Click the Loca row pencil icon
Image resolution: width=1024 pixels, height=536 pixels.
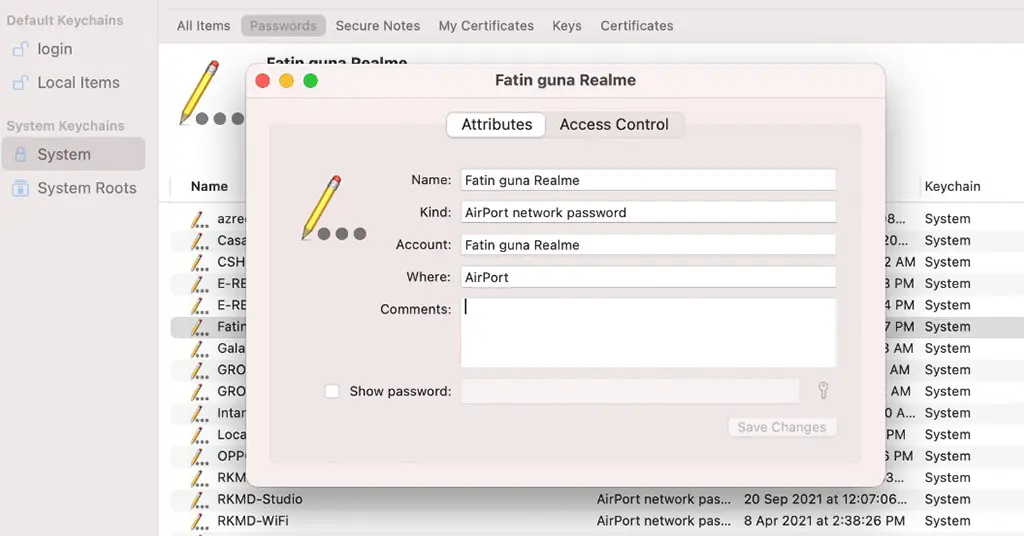pos(199,434)
